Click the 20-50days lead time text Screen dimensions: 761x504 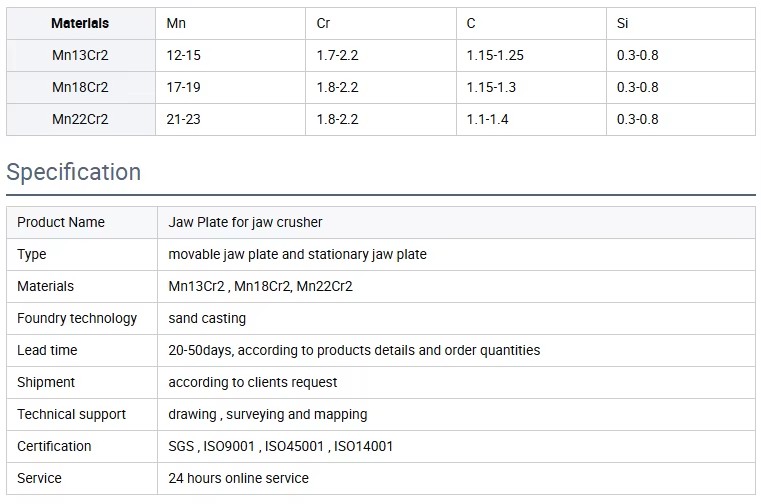pos(354,351)
